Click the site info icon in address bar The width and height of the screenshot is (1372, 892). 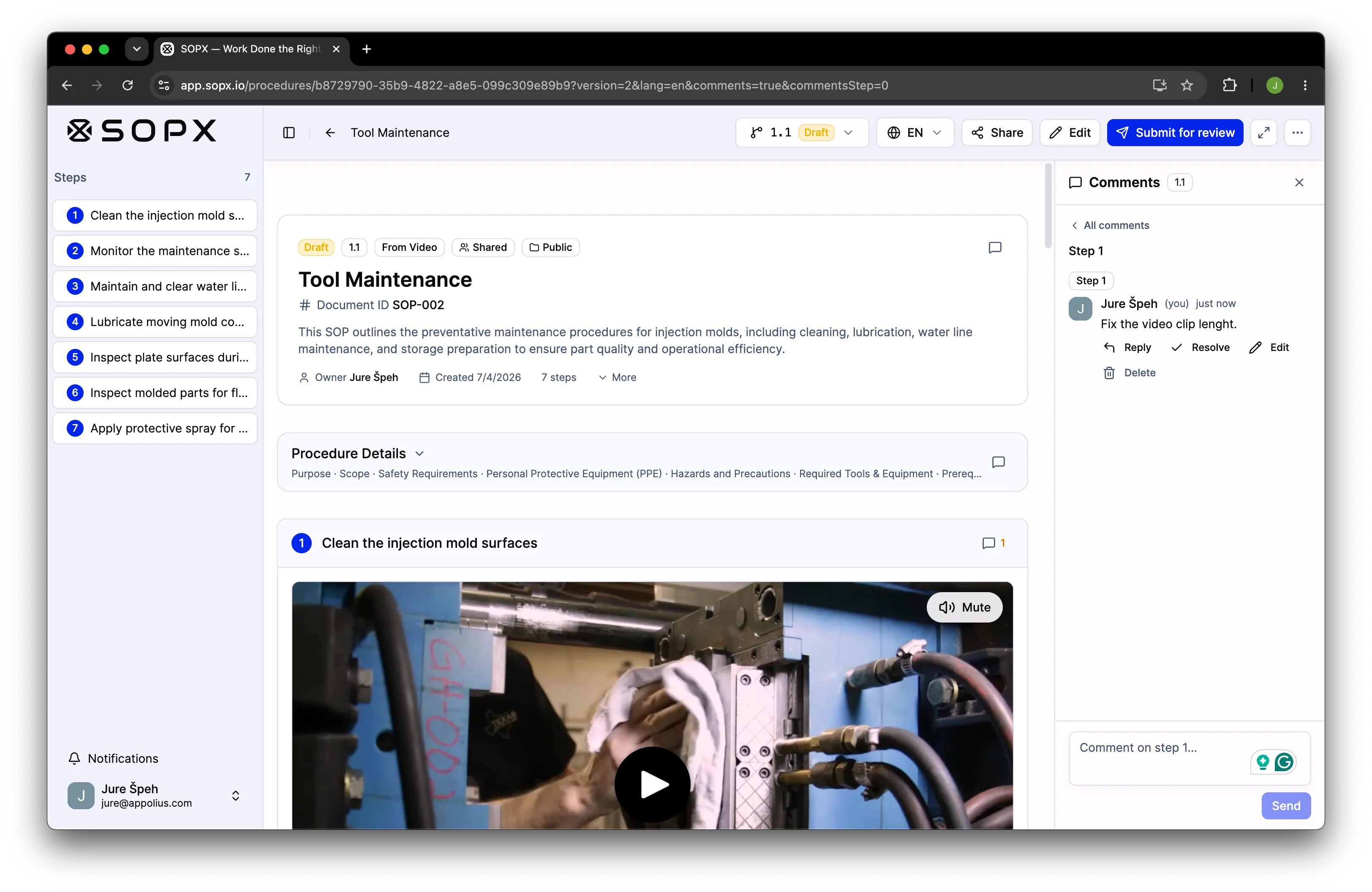pos(164,85)
